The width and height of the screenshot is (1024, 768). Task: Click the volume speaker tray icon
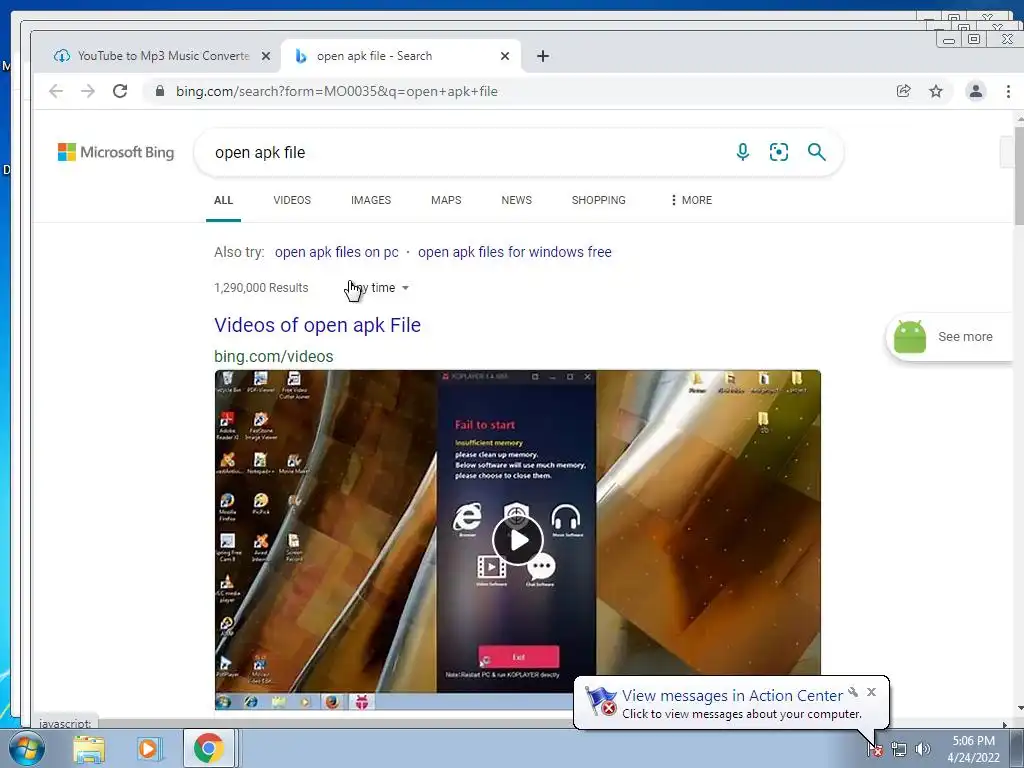[x=922, y=749]
